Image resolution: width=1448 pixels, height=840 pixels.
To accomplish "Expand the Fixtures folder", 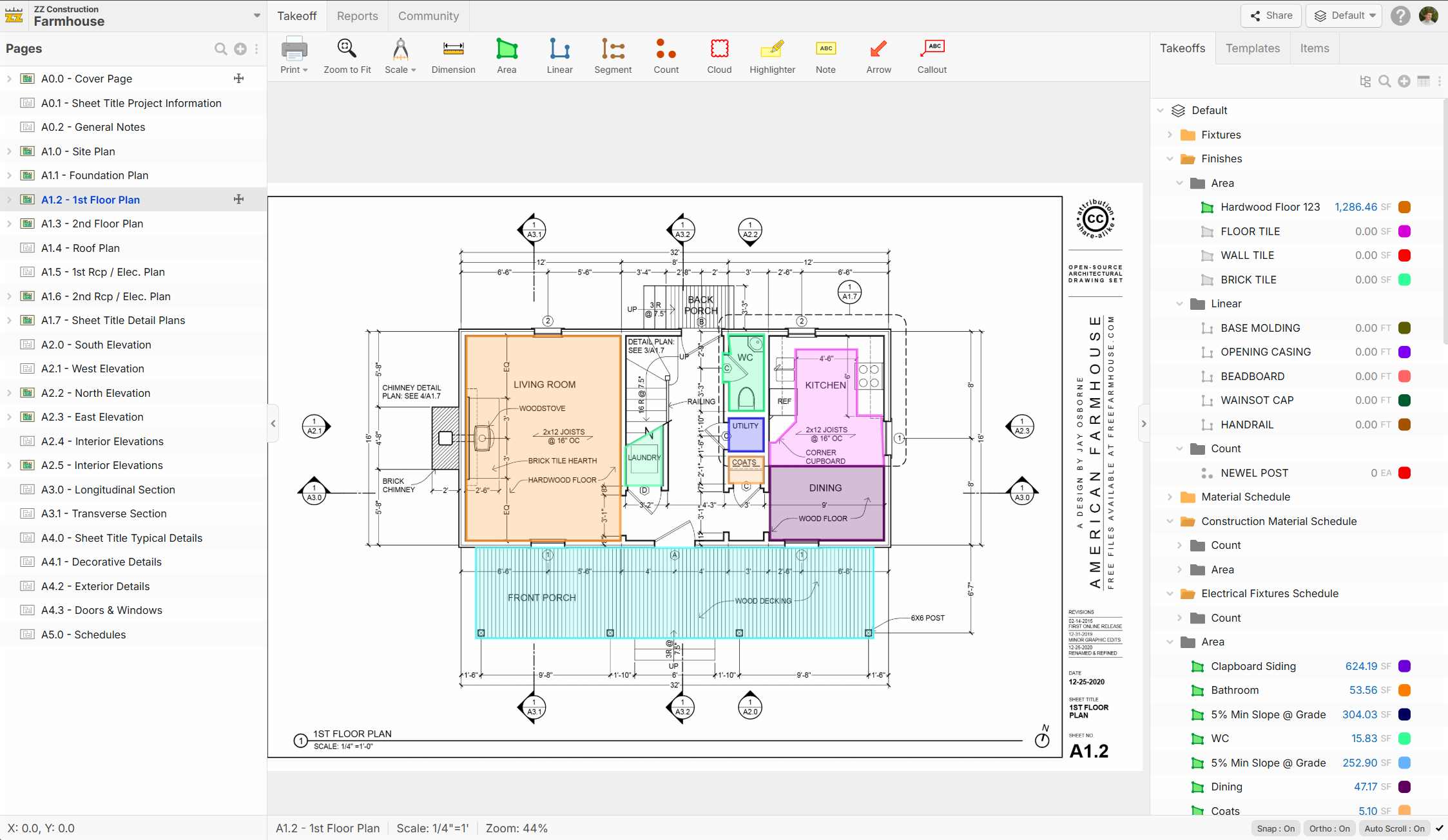I will pyautogui.click(x=1170, y=135).
